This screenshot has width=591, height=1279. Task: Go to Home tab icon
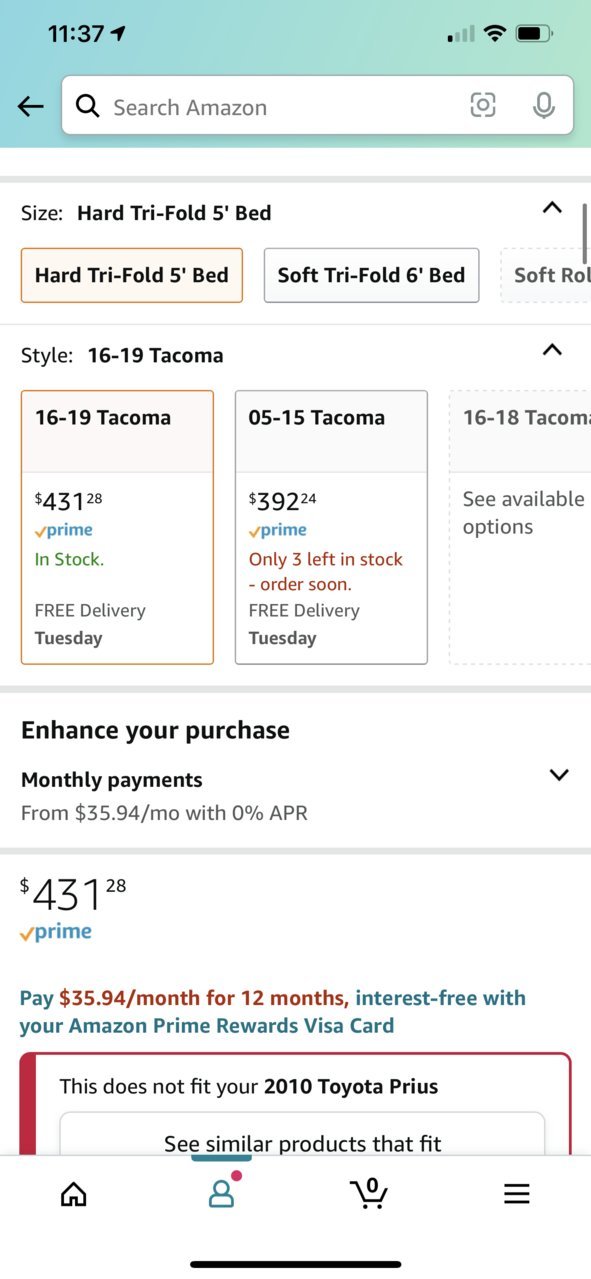coord(74,1194)
